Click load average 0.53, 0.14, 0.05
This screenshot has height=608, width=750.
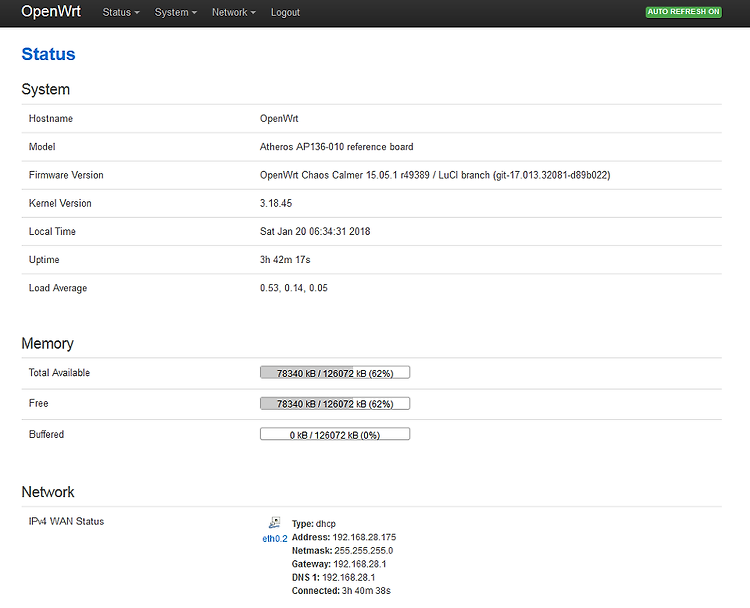point(294,288)
